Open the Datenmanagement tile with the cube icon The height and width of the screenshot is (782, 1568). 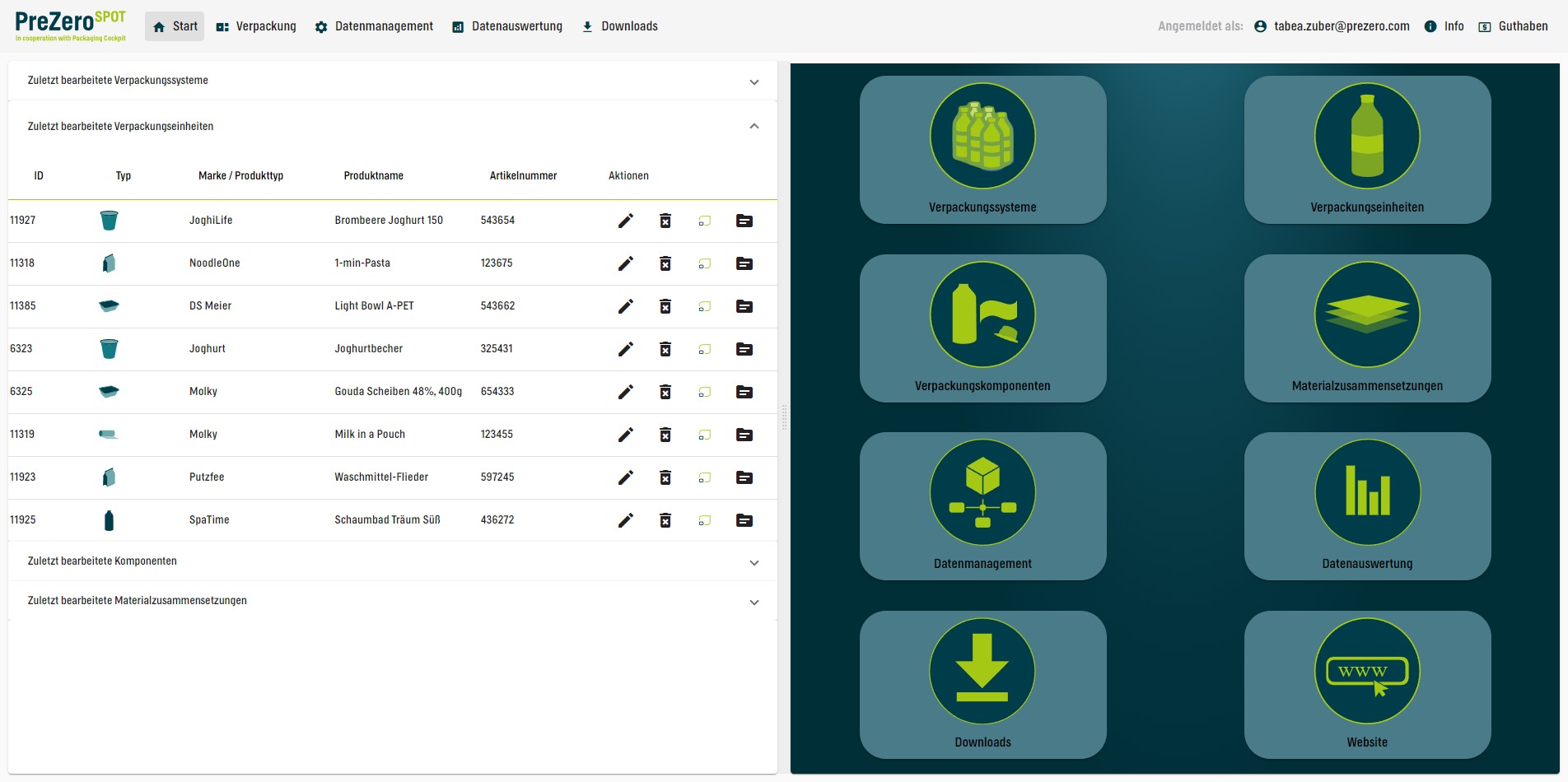click(x=982, y=506)
